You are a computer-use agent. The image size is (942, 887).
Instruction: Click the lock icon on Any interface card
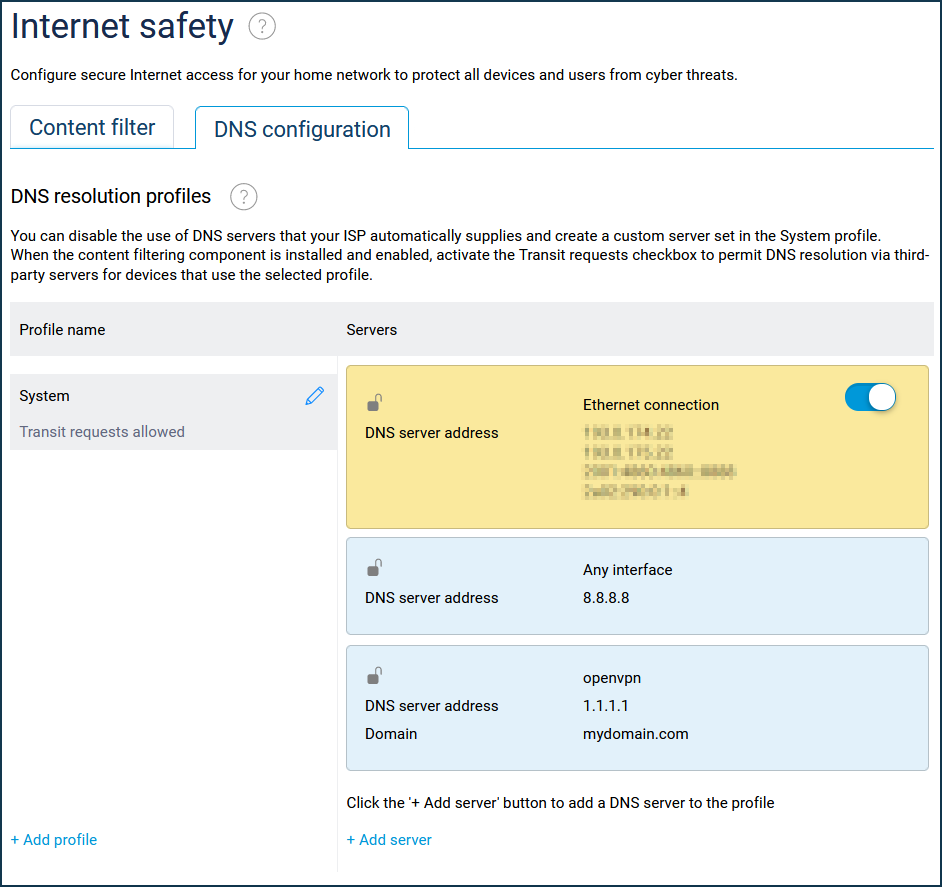click(374, 568)
